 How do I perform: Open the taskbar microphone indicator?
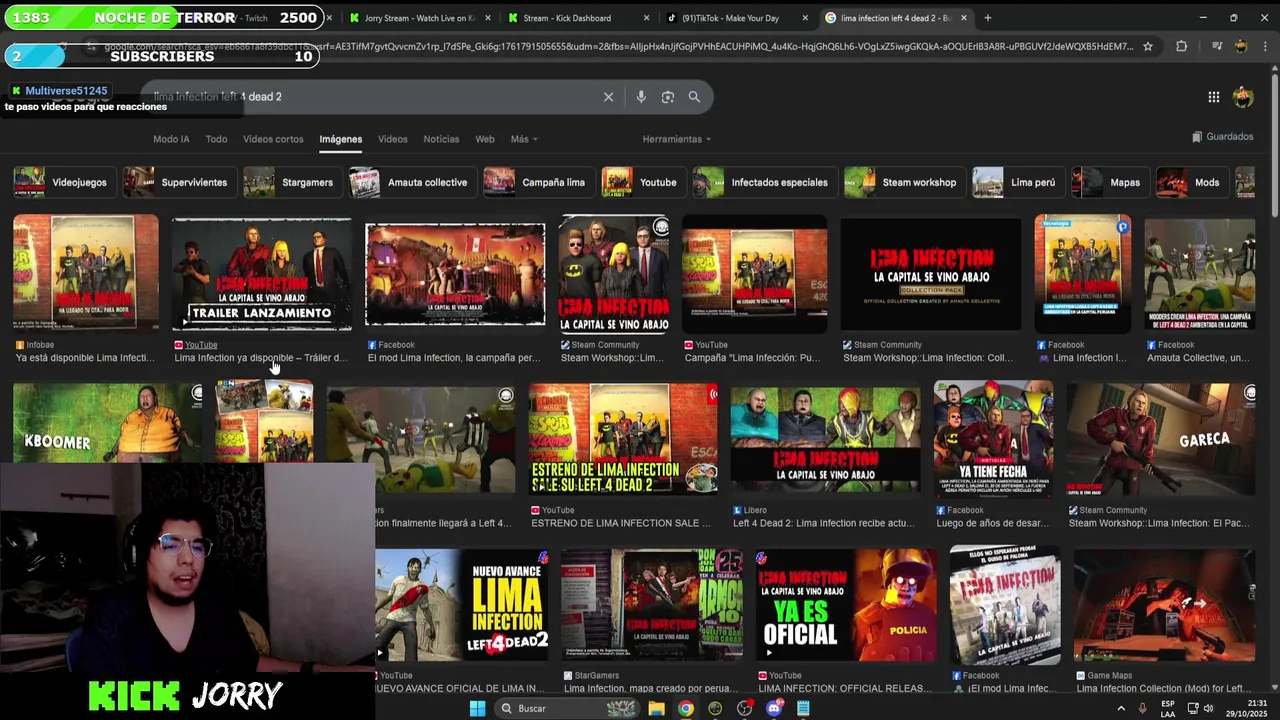click(x=1142, y=708)
